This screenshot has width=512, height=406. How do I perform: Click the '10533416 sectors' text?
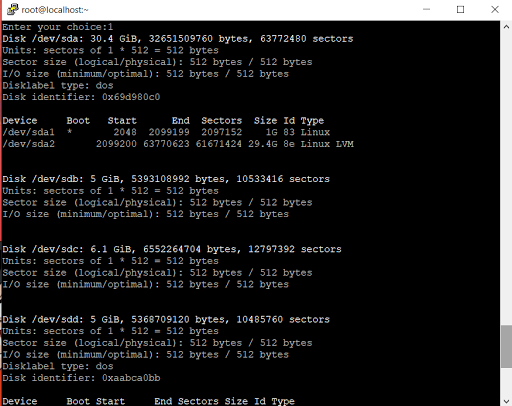pyautogui.click(x=283, y=179)
